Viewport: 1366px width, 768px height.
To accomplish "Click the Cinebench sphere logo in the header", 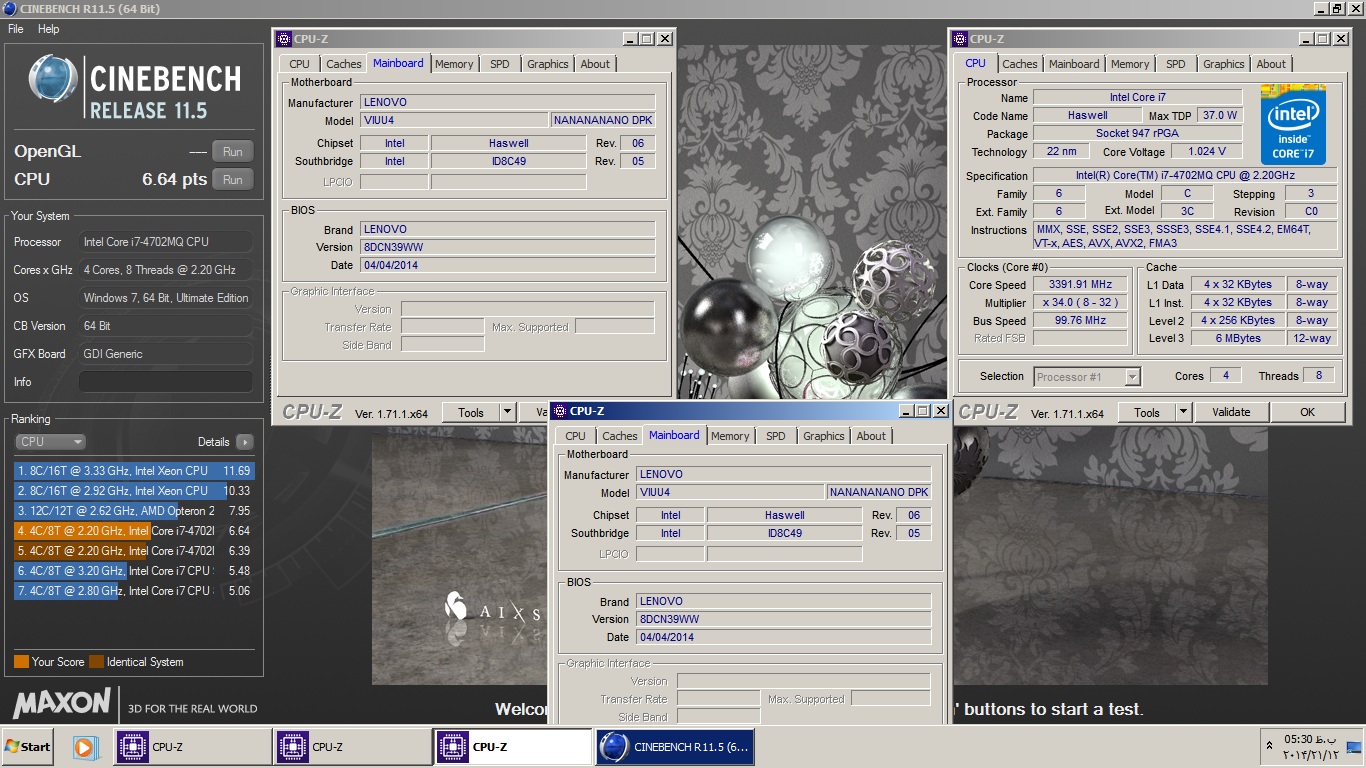I will [53, 79].
